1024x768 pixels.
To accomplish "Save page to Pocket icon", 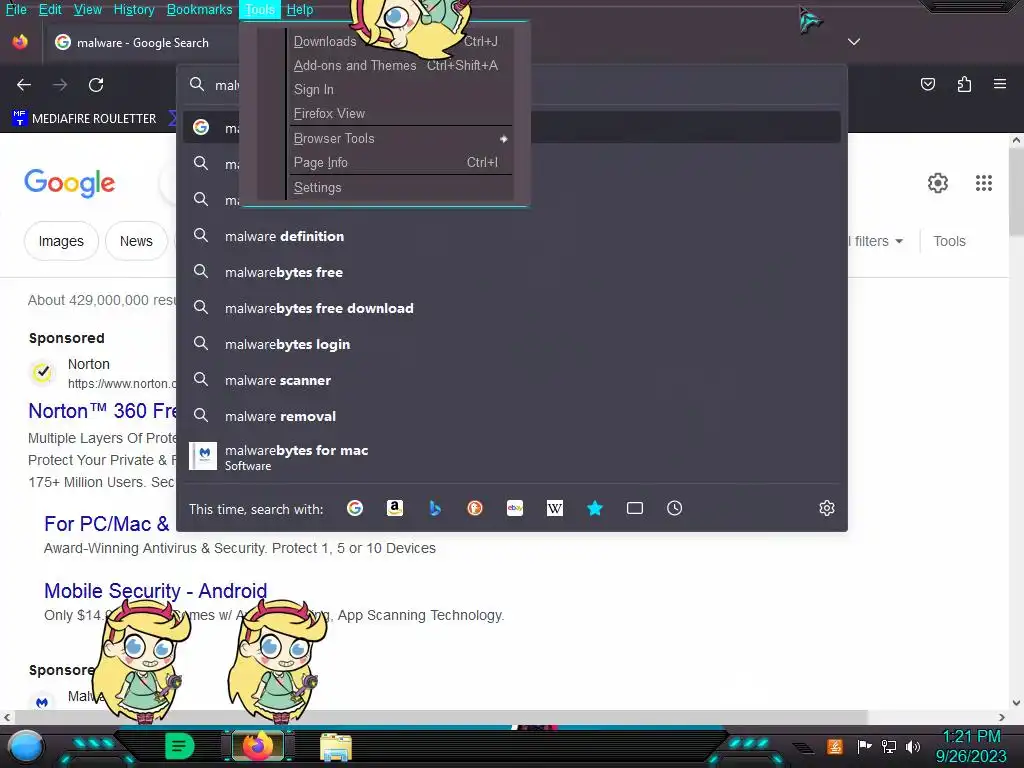I will click(928, 84).
